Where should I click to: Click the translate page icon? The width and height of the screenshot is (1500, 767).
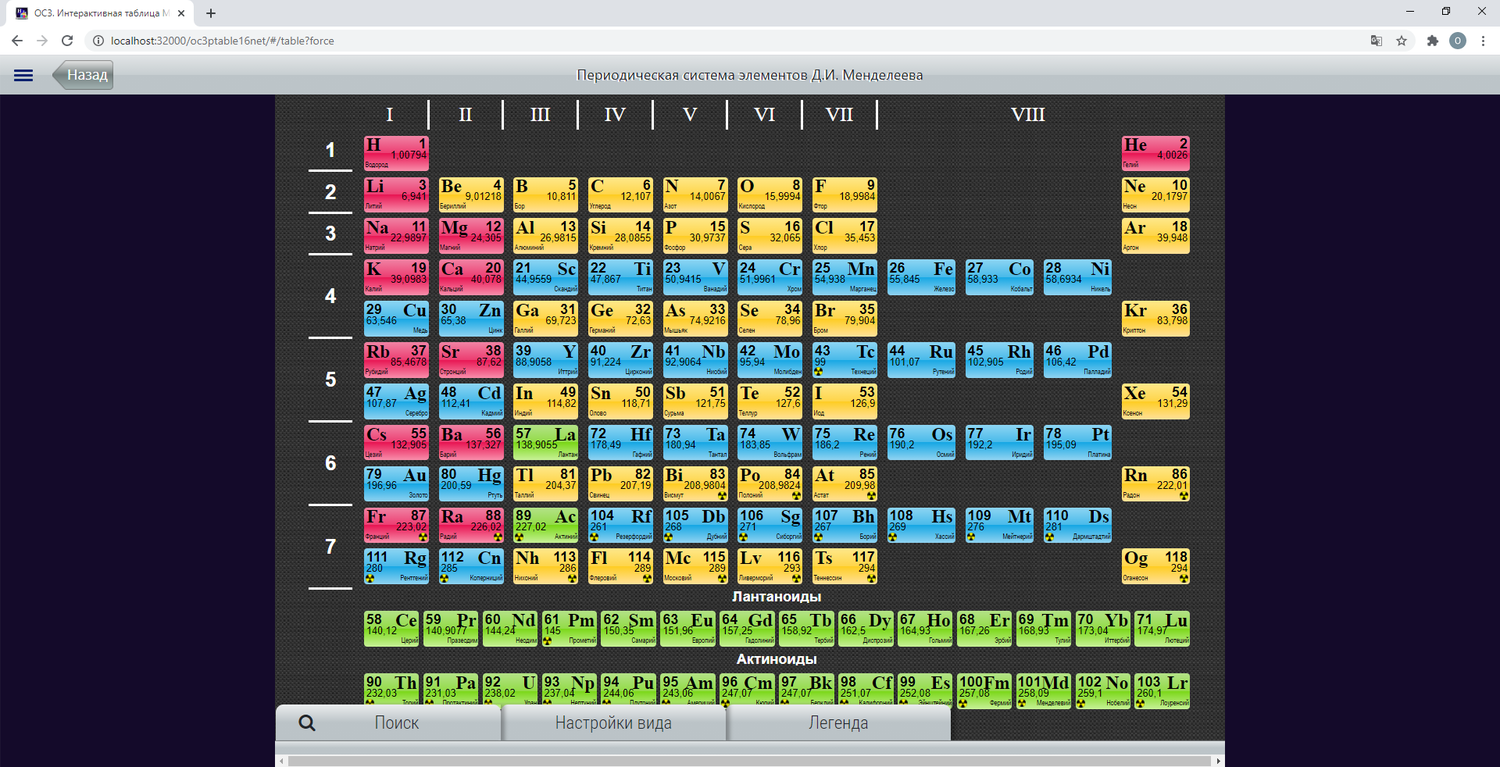click(x=1376, y=41)
